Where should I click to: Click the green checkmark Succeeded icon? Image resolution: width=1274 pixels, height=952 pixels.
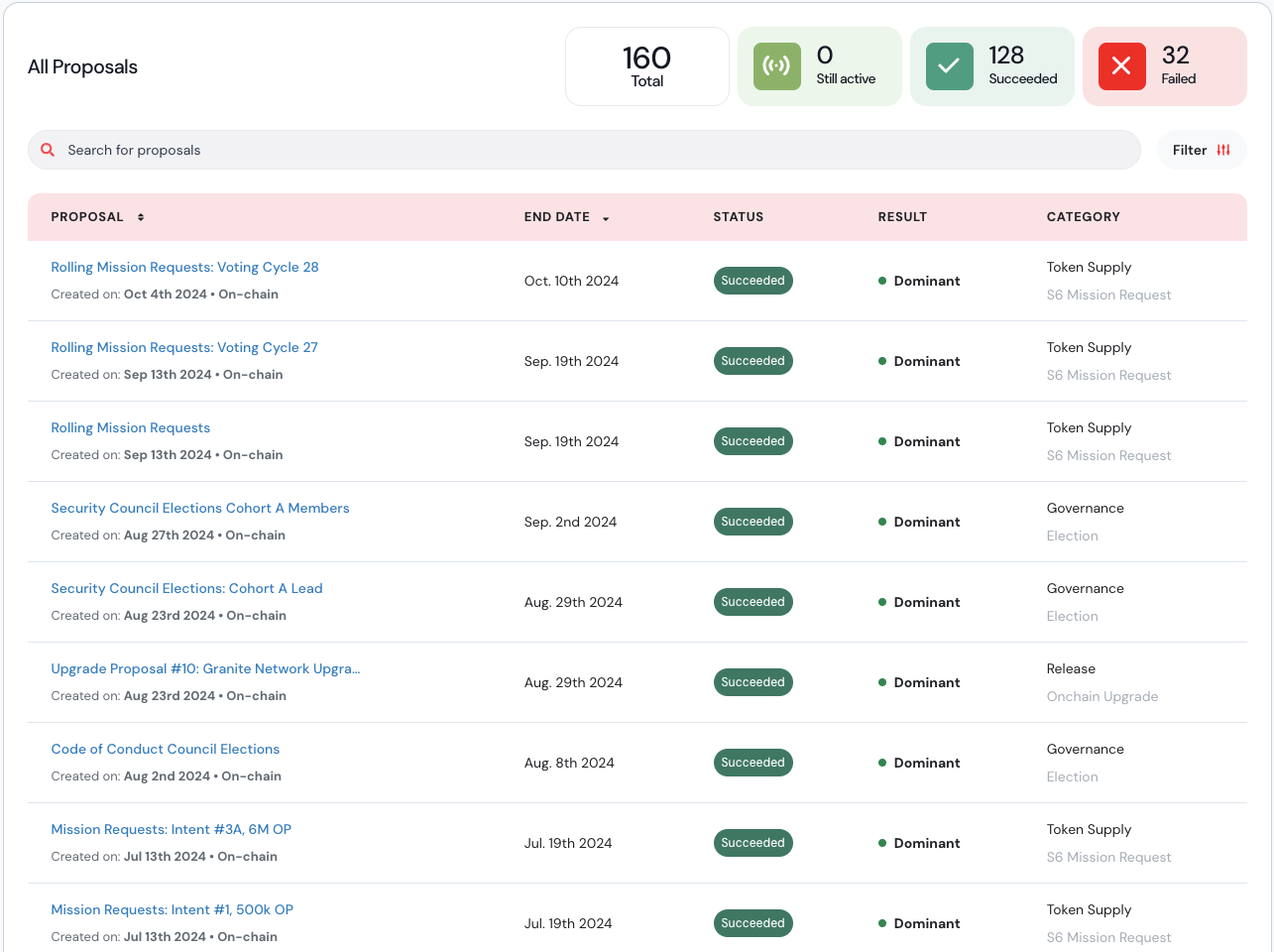click(949, 66)
